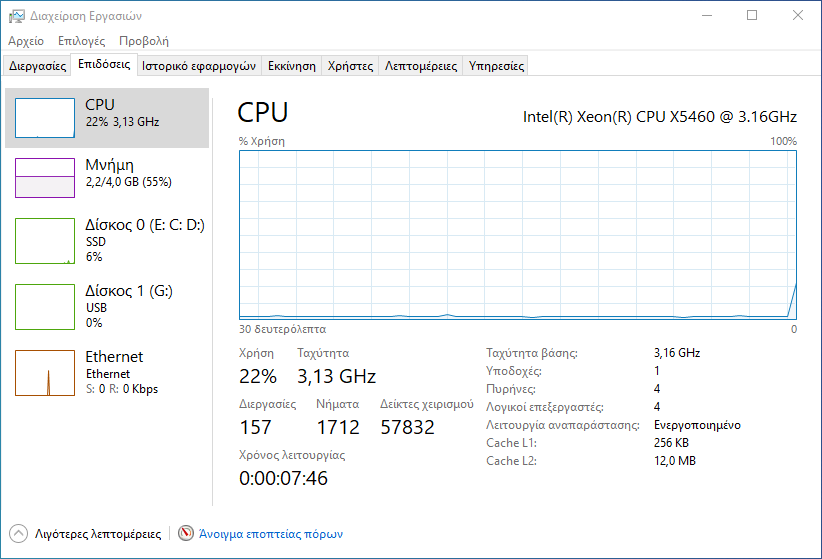Open the Επιλογές menu
Screen dimensions: 822x559
[x=81, y=41]
